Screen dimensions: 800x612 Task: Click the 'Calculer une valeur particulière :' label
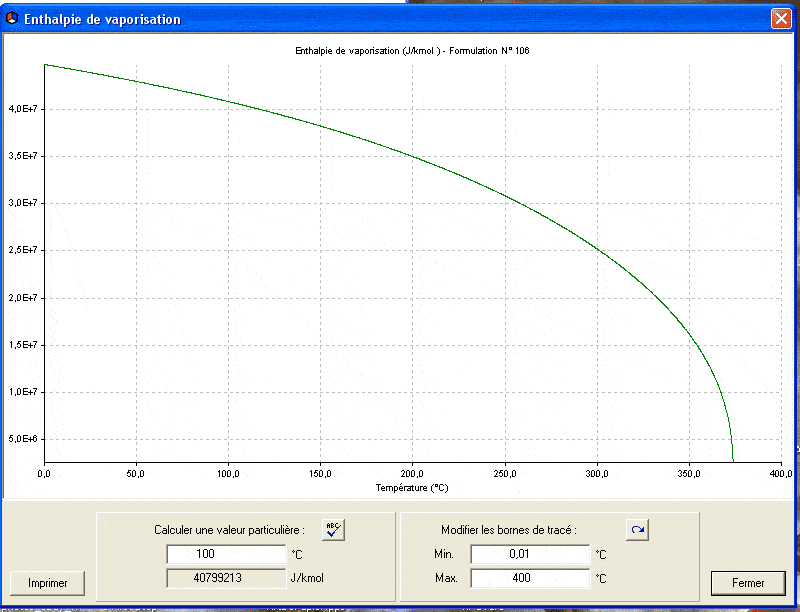[229, 530]
